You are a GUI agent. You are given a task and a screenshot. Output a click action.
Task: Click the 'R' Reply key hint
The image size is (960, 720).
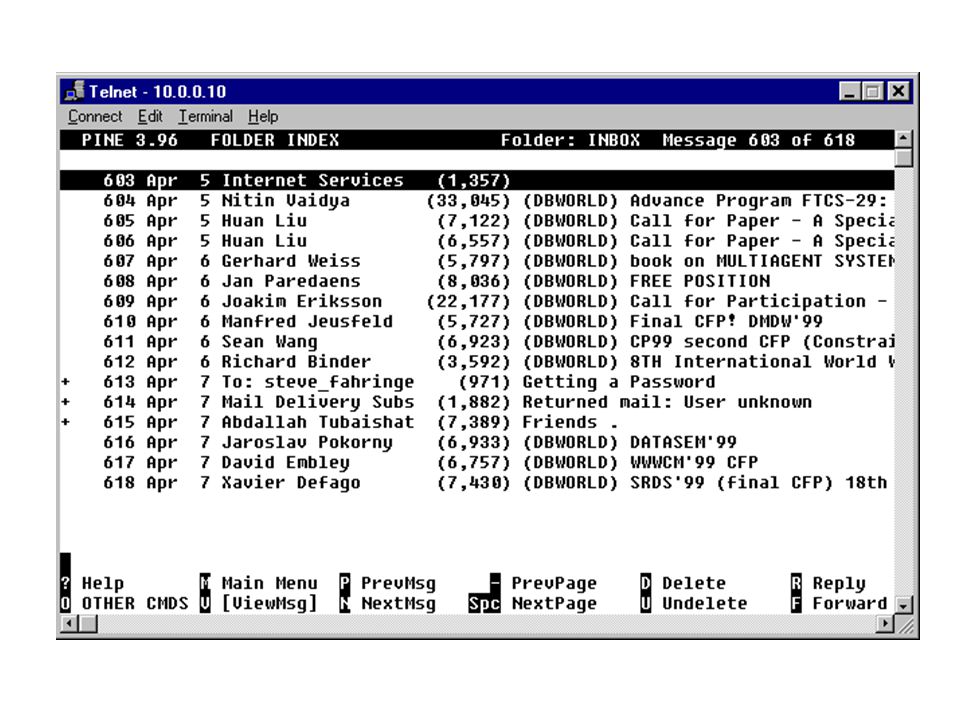click(x=797, y=583)
